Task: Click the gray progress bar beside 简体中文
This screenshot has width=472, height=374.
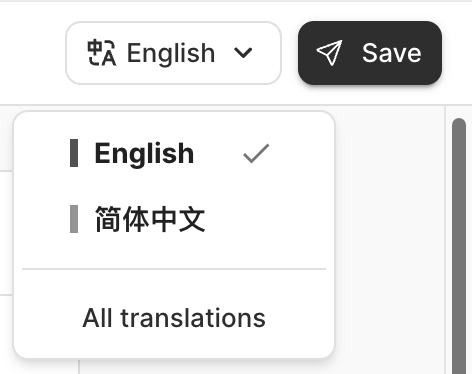Action: [x=74, y=219]
